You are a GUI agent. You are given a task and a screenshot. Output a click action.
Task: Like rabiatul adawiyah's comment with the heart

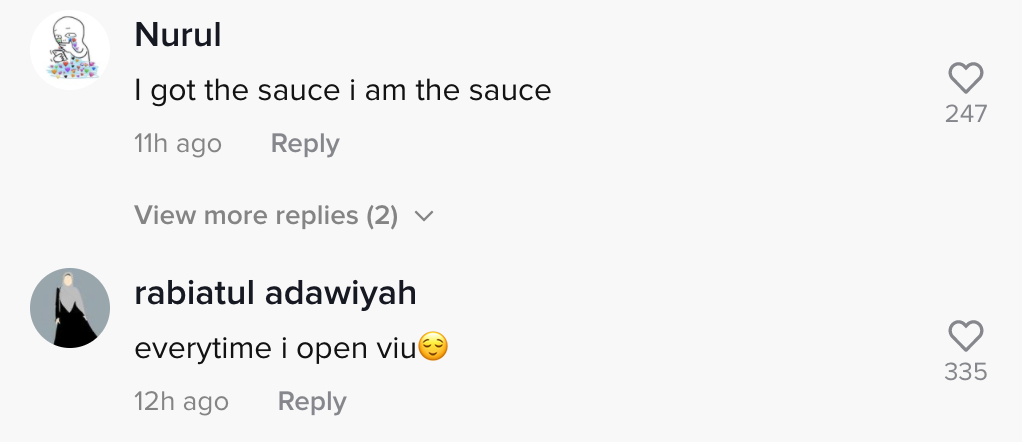(965, 336)
